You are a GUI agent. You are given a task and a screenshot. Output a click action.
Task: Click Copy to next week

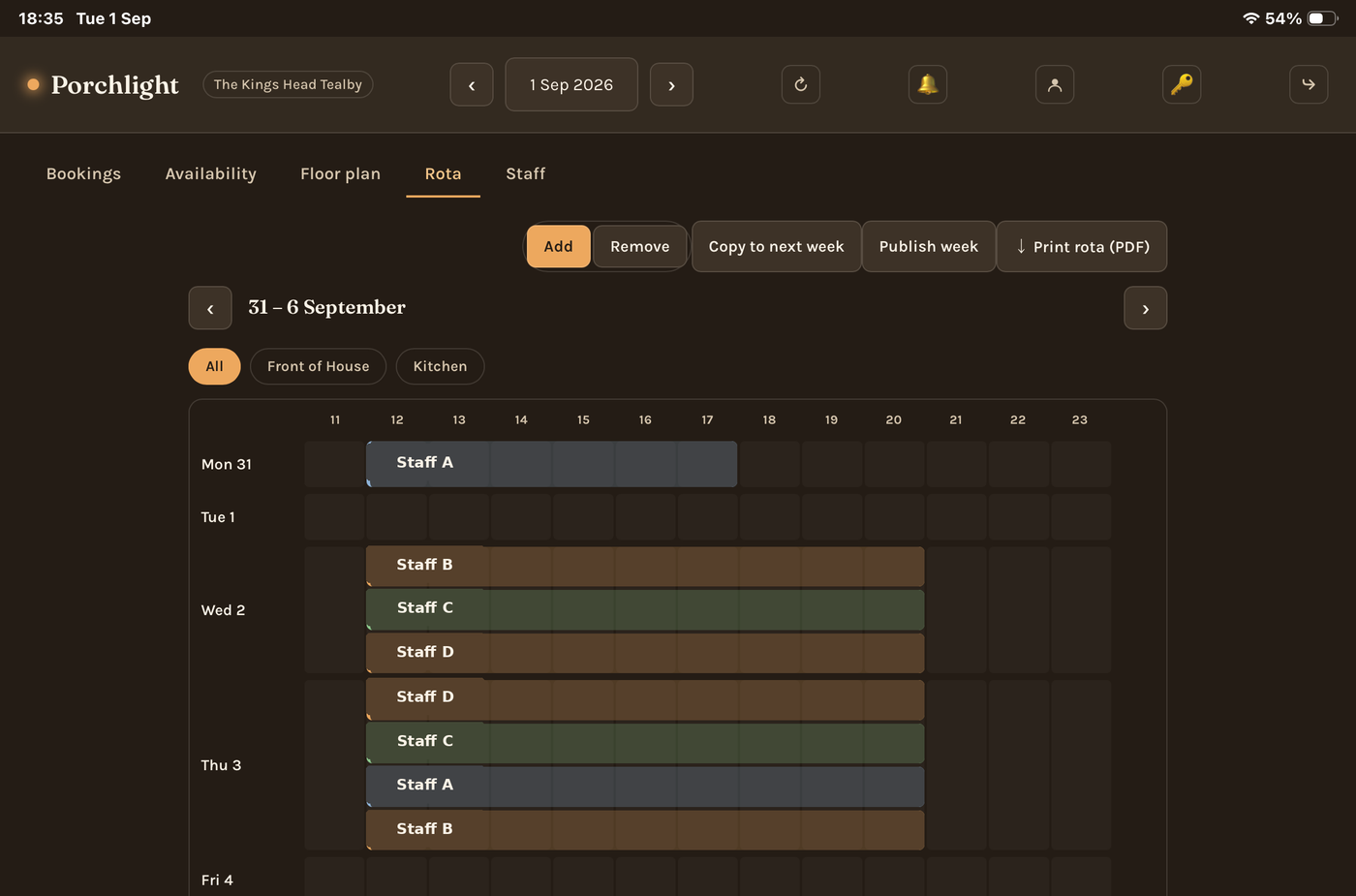tap(777, 247)
